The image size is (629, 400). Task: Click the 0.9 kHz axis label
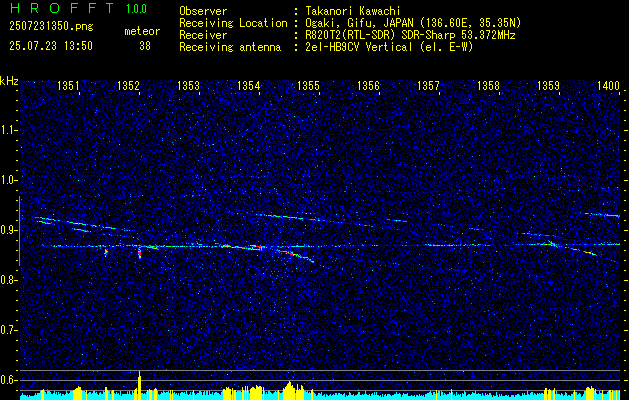[8, 230]
